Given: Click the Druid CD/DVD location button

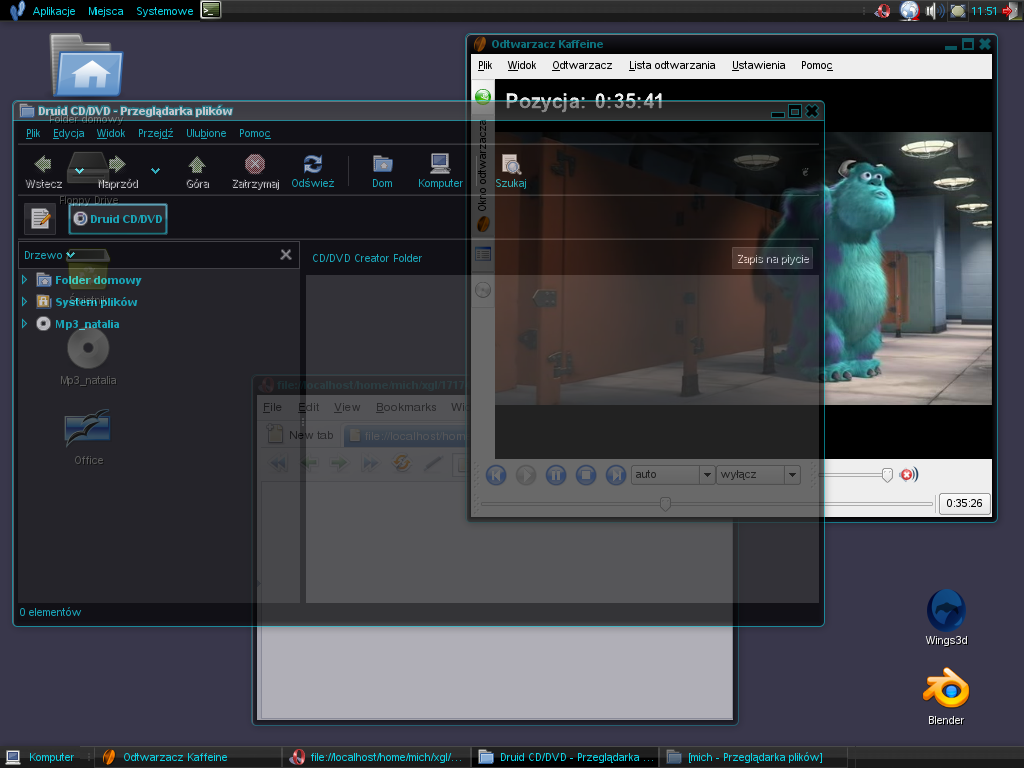Looking at the screenshot, I should 118,219.
